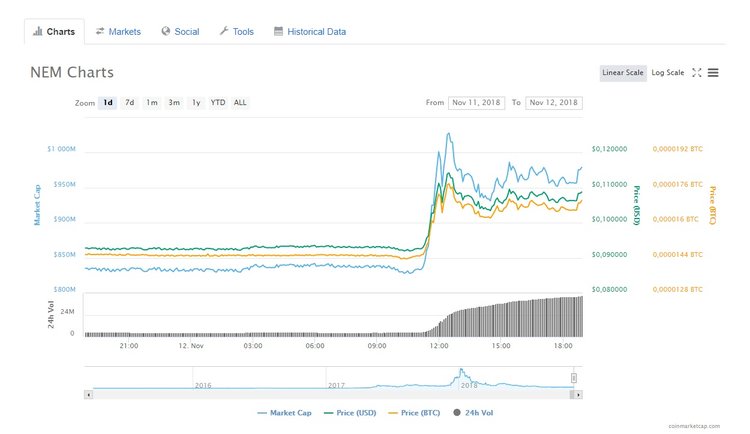Click the $800M market cap axis label

pyautogui.click(x=65, y=289)
